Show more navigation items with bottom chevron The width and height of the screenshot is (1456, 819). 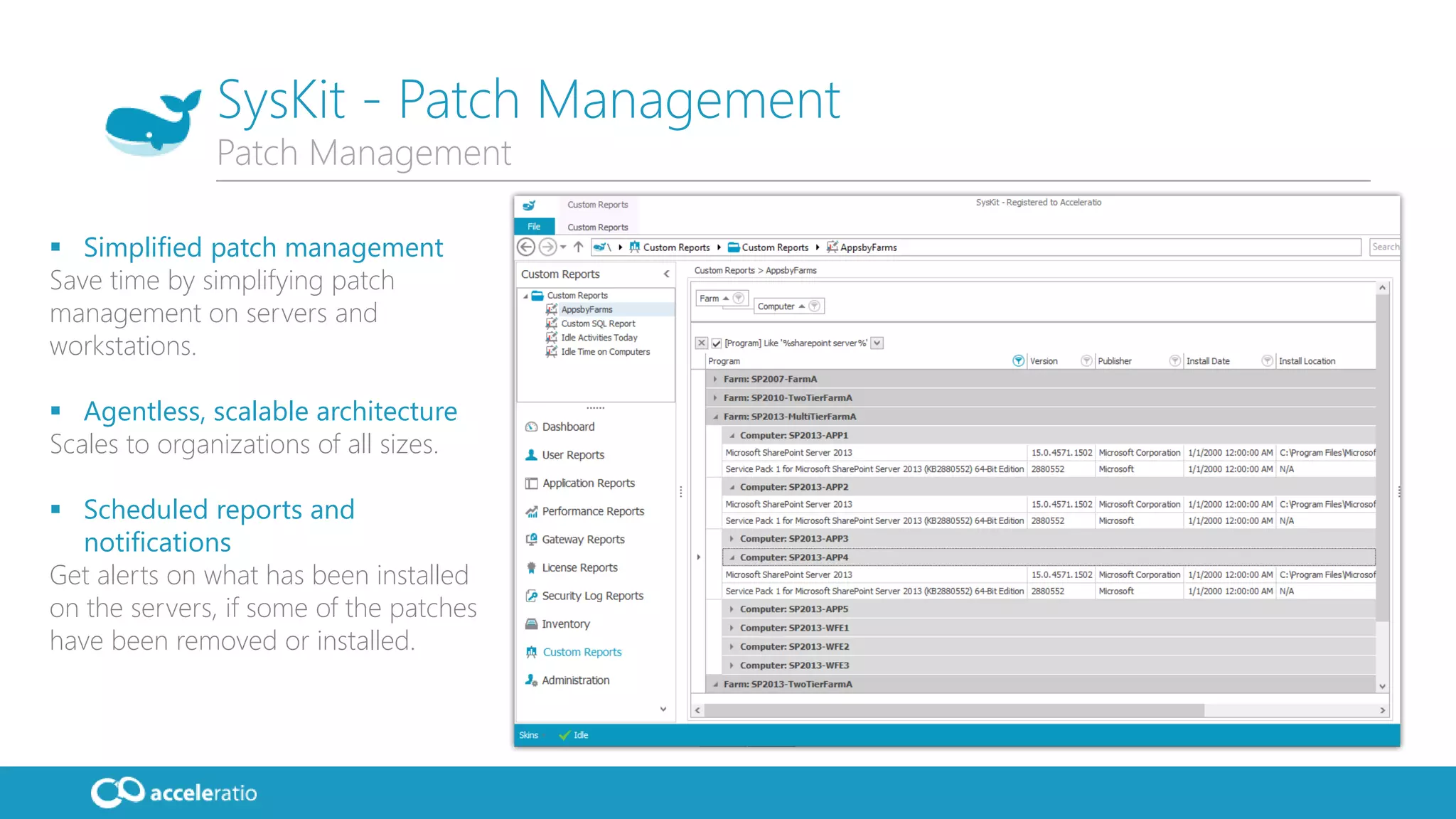pyautogui.click(x=663, y=709)
